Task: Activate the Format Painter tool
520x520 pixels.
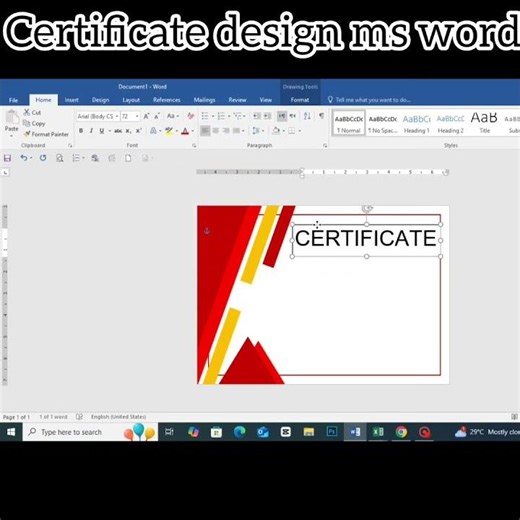Action: (46, 134)
